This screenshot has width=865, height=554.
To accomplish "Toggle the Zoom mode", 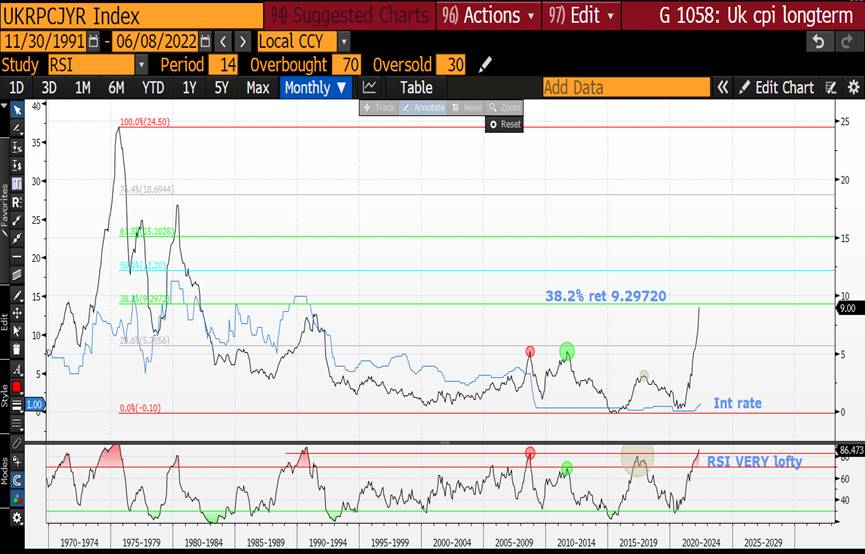I will pos(505,108).
